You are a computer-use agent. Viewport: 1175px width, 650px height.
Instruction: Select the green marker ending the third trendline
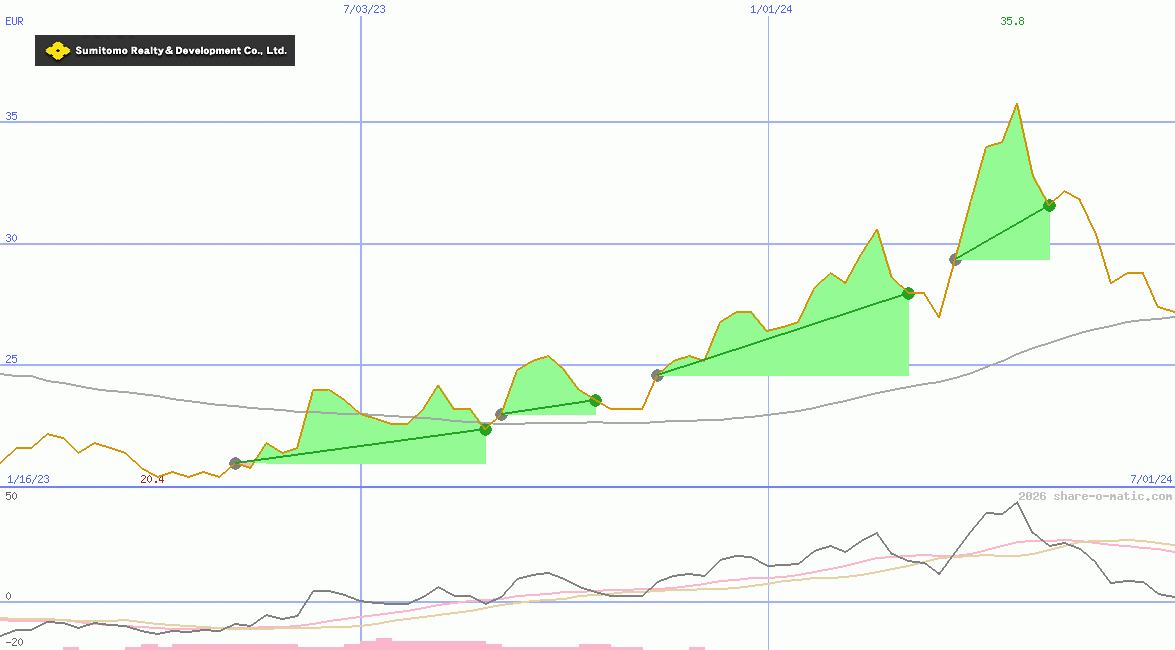907,293
